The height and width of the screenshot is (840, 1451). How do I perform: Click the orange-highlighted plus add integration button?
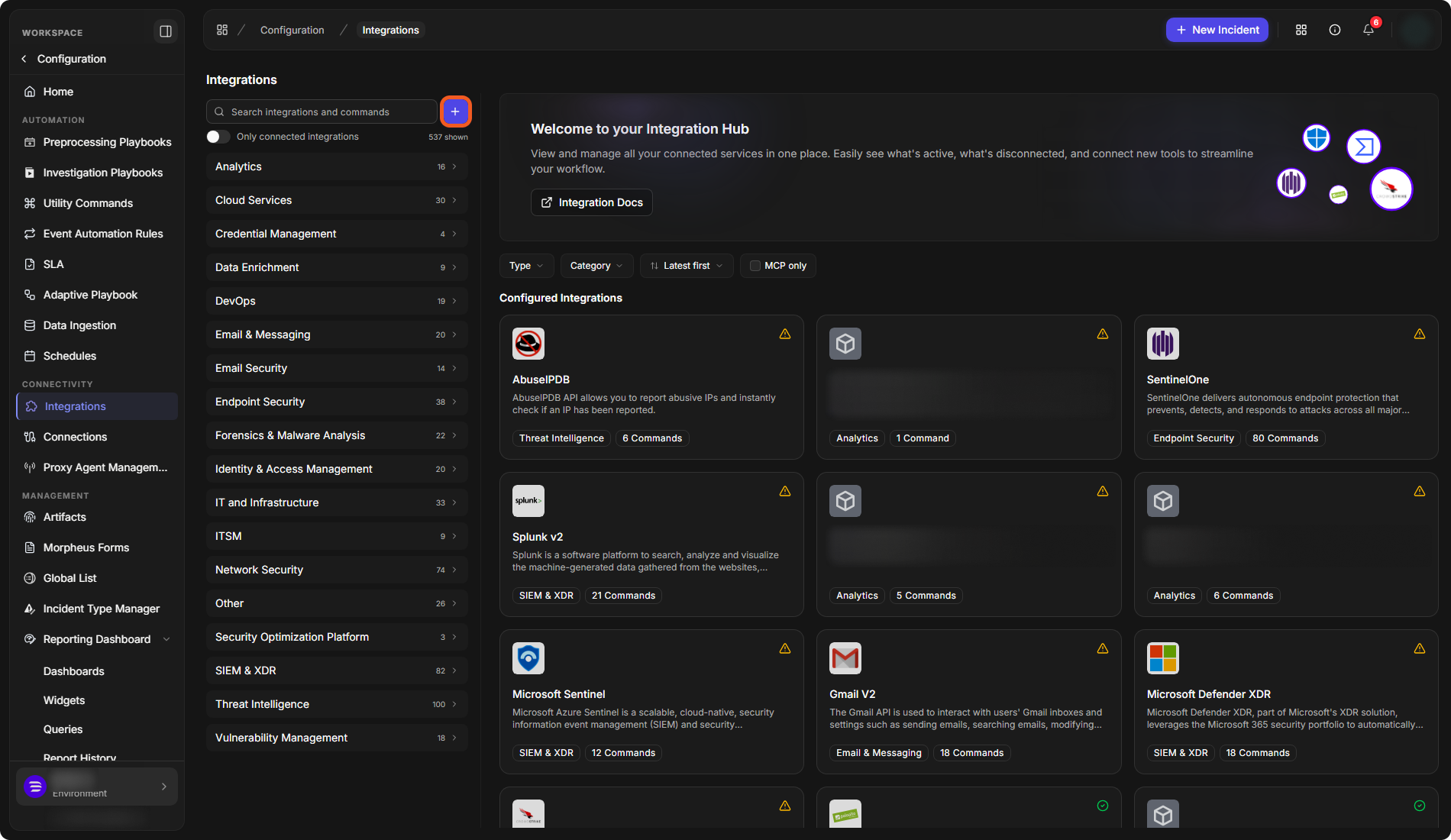pyautogui.click(x=455, y=111)
